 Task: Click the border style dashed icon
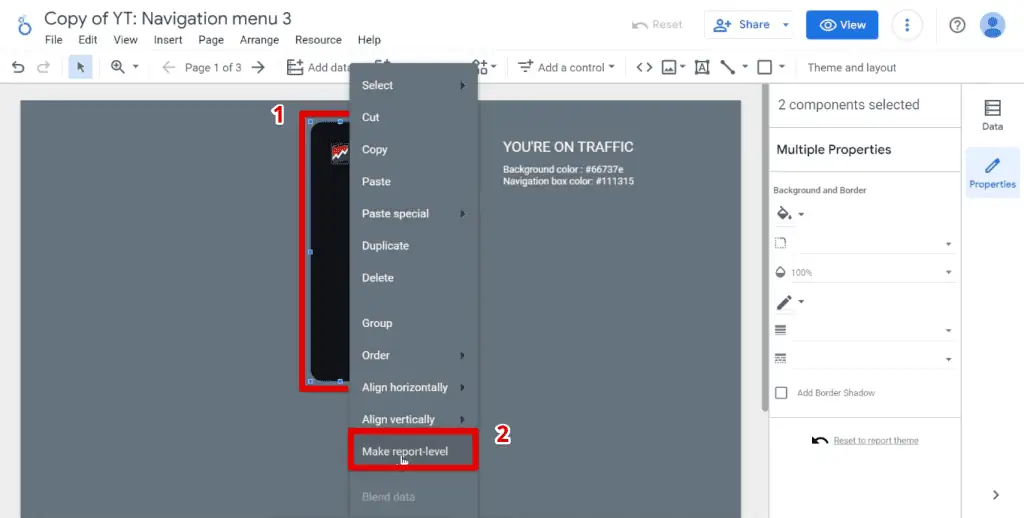point(780,359)
